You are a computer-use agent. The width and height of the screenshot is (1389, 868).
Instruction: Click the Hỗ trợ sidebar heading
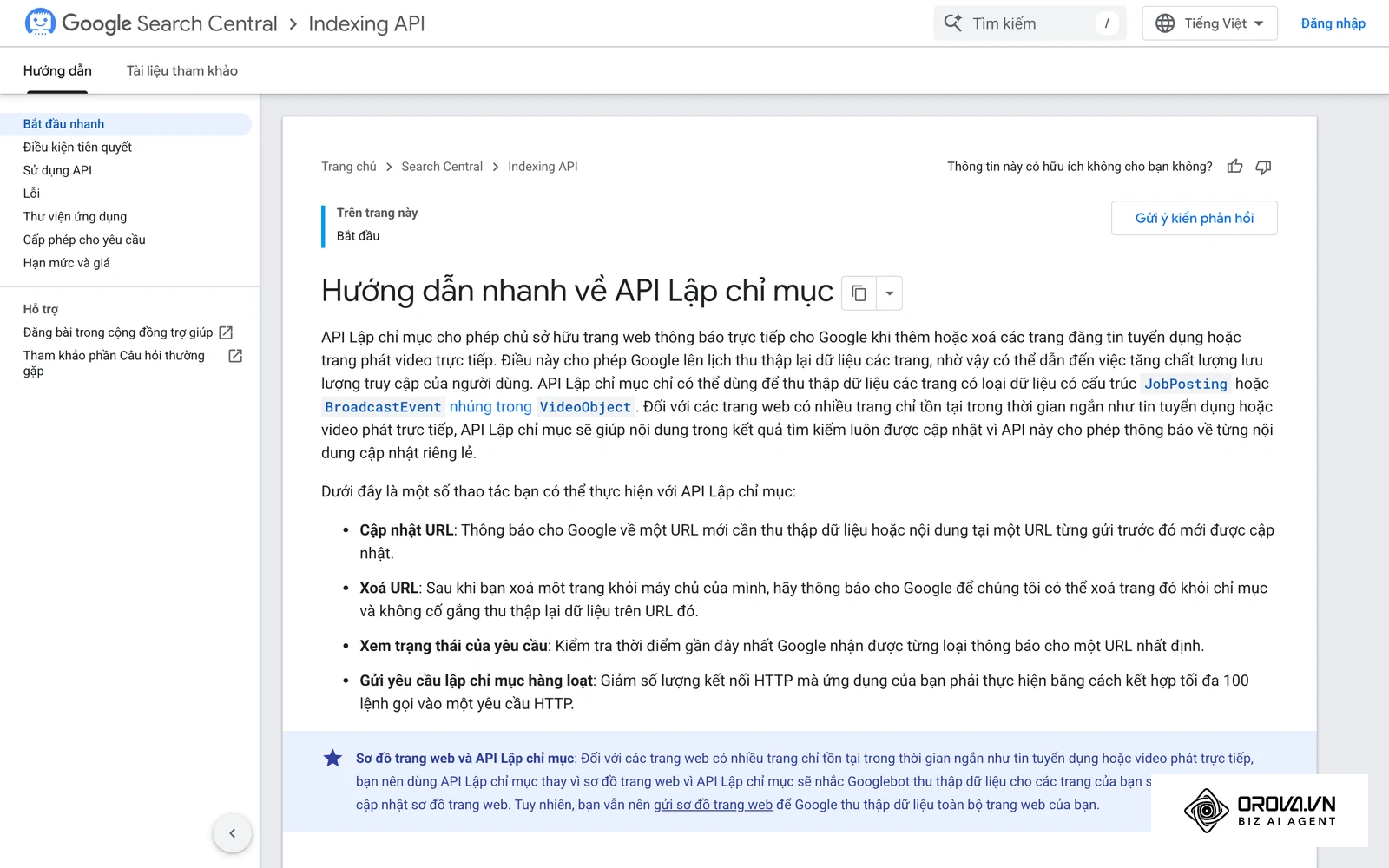click(41, 309)
